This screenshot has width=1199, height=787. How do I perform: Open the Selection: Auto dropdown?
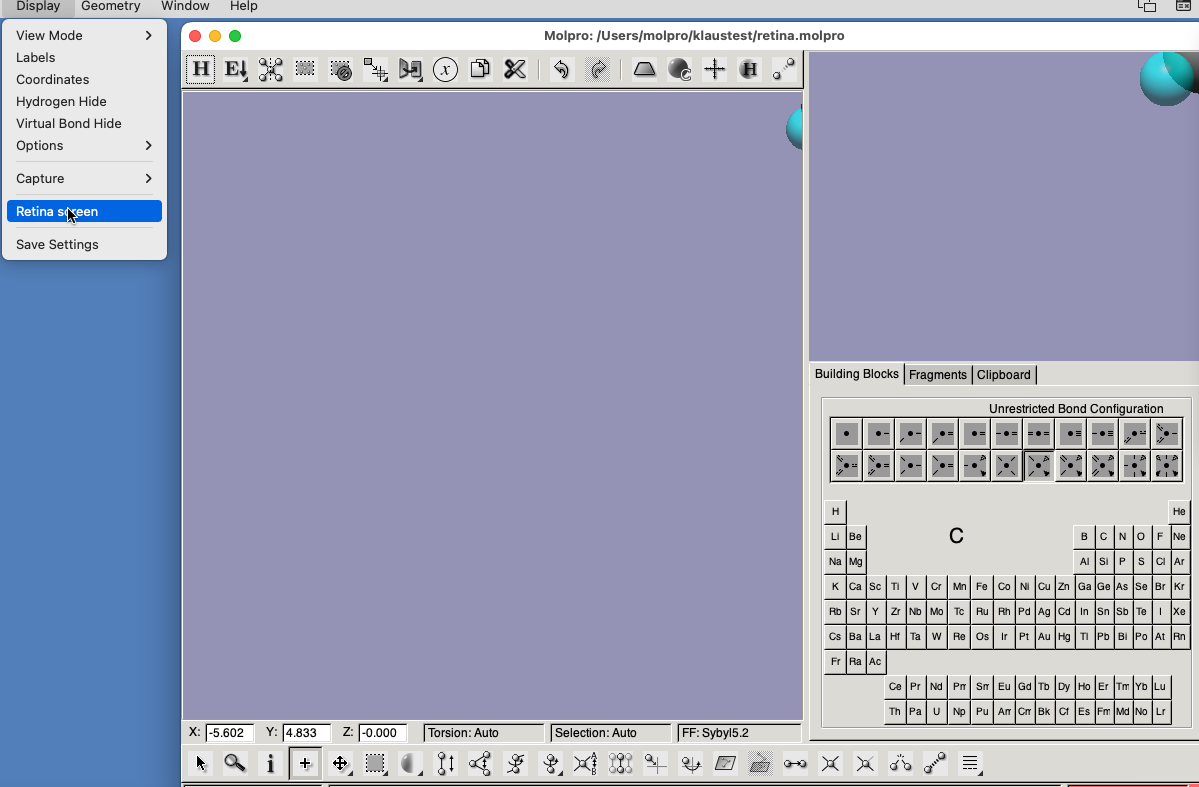pyautogui.click(x=610, y=732)
